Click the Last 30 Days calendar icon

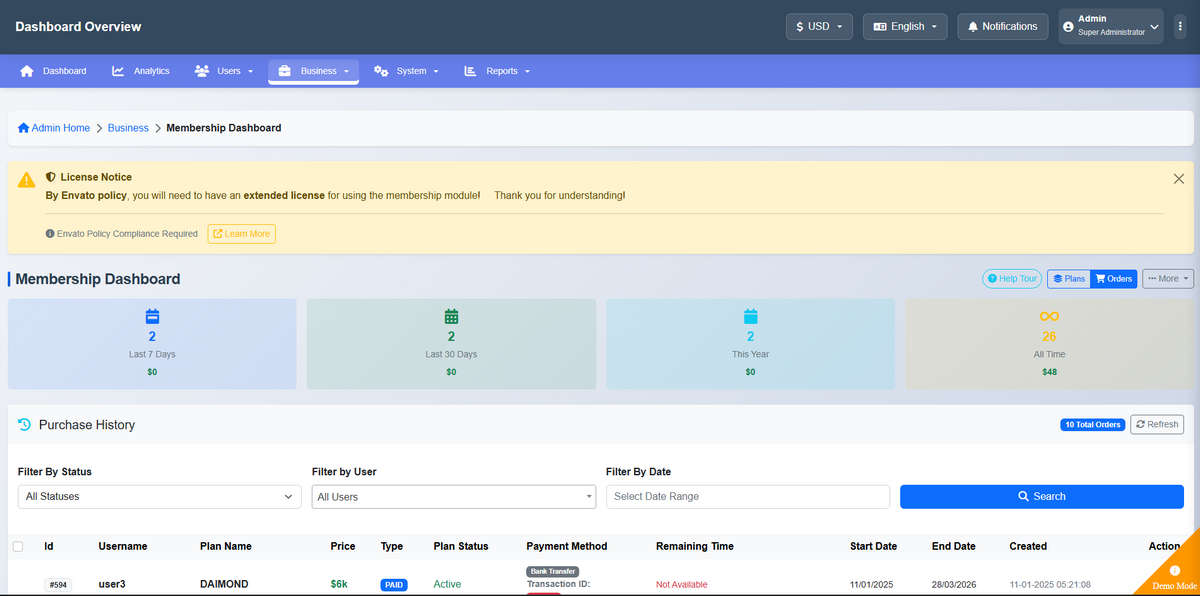point(451,316)
